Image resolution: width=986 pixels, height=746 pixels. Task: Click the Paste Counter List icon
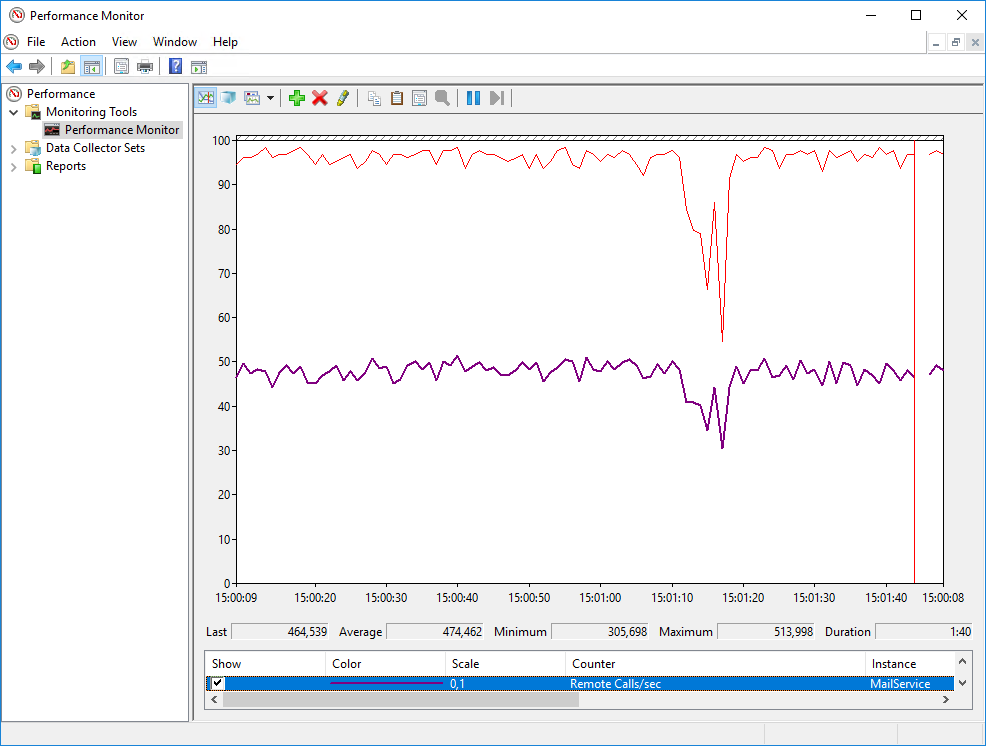tap(397, 98)
